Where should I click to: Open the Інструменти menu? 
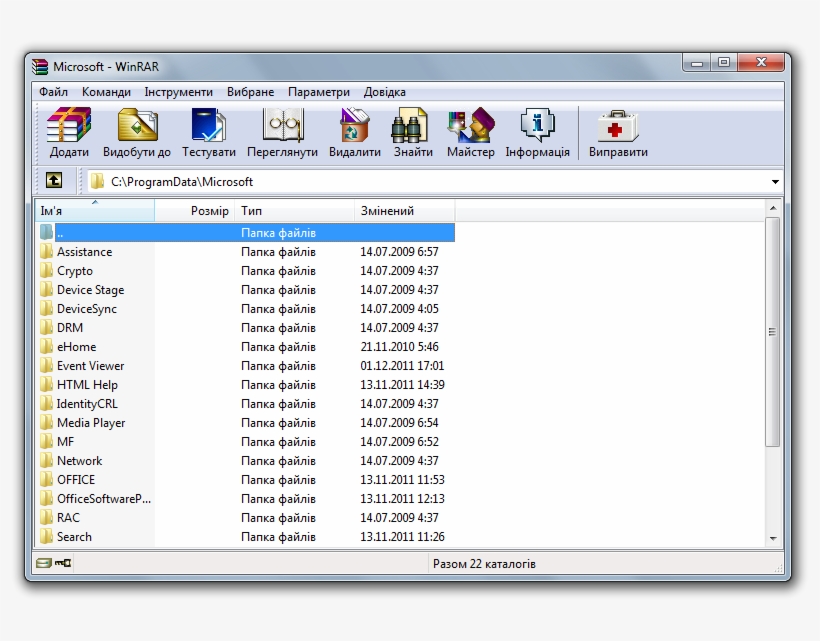[x=178, y=91]
